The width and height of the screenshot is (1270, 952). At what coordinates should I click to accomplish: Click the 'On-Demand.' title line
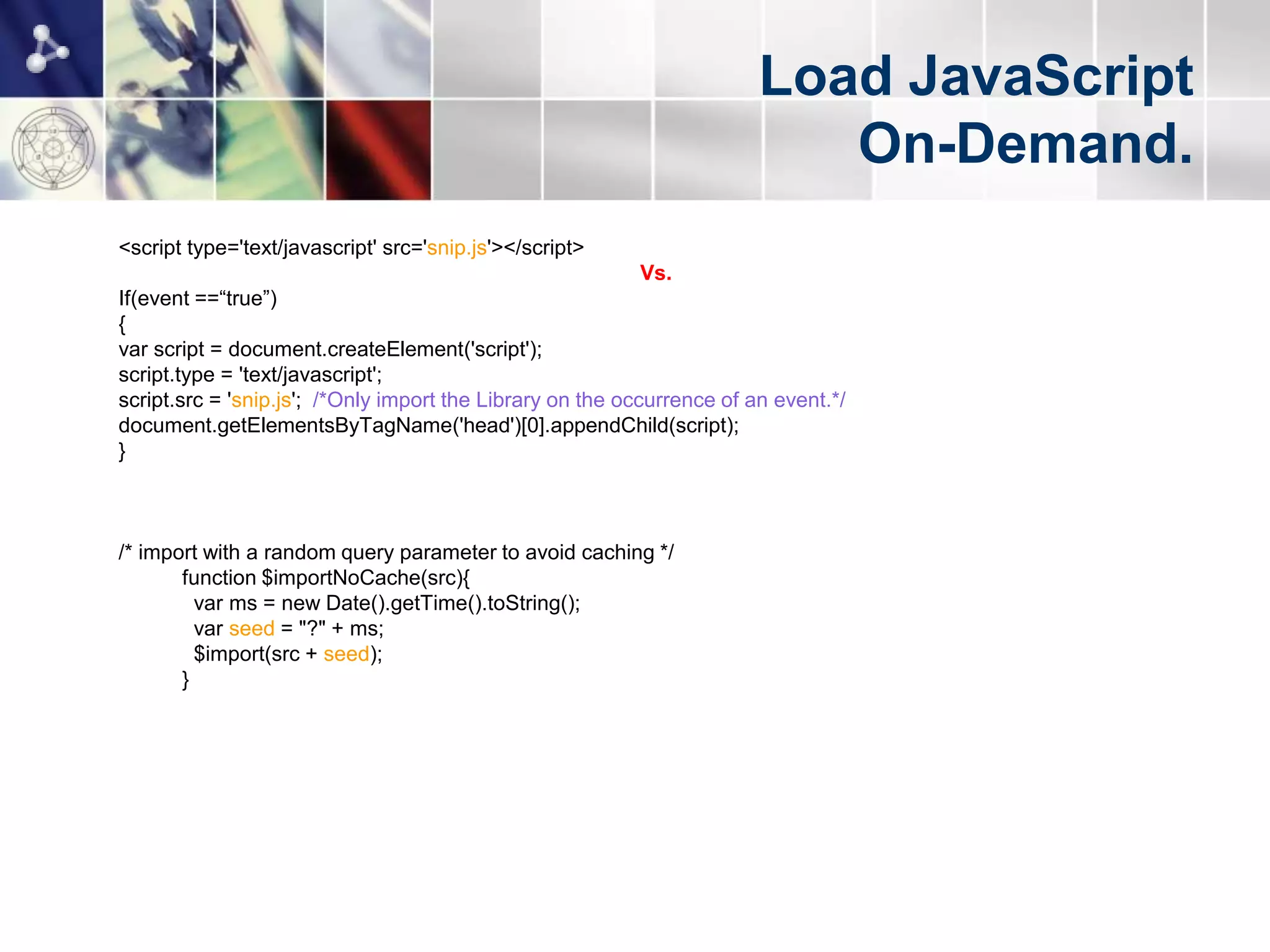[x=1026, y=143]
